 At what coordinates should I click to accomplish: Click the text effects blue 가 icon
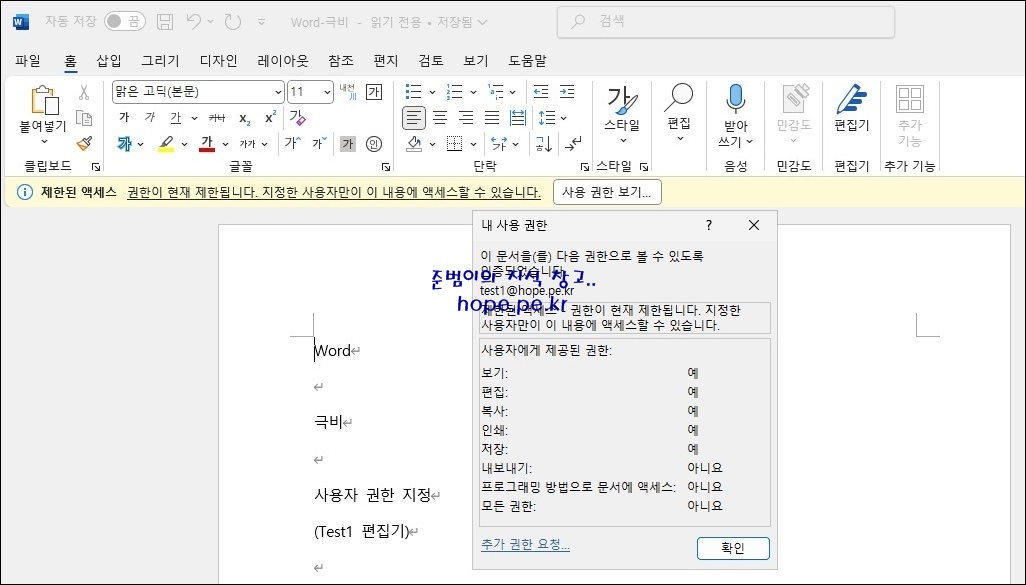[x=124, y=143]
